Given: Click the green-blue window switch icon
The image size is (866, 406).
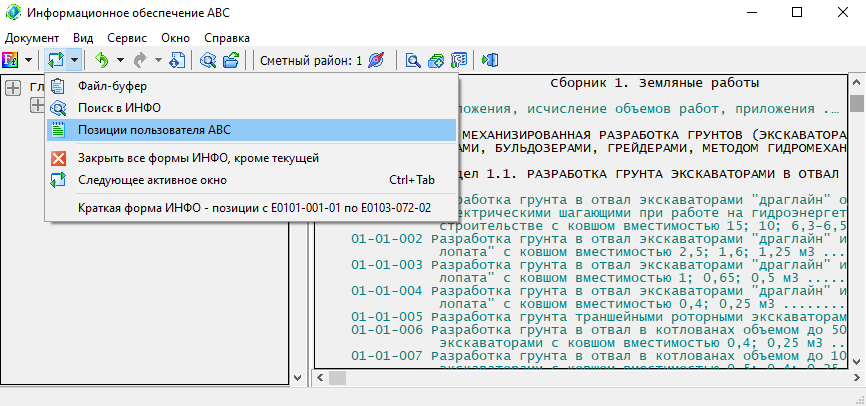Looking at the screenshot, I should 56,60.
